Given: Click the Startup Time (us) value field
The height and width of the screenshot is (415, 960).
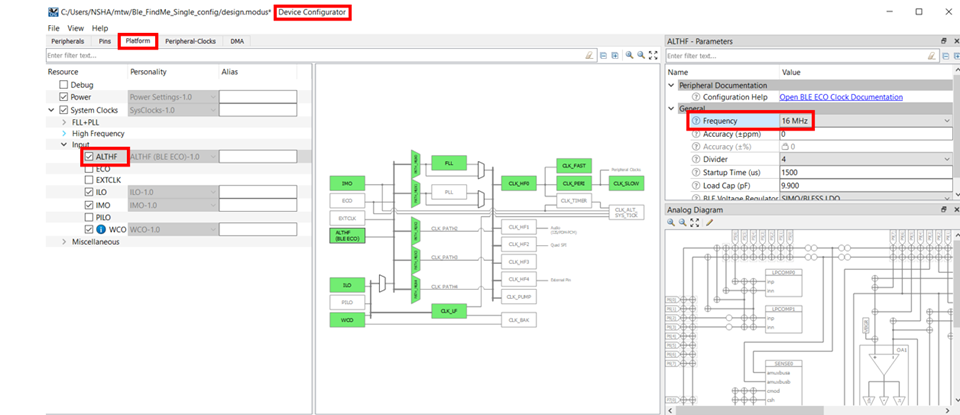Looking at the screenshot, I should pyautogui.click(x=866, y=173).
